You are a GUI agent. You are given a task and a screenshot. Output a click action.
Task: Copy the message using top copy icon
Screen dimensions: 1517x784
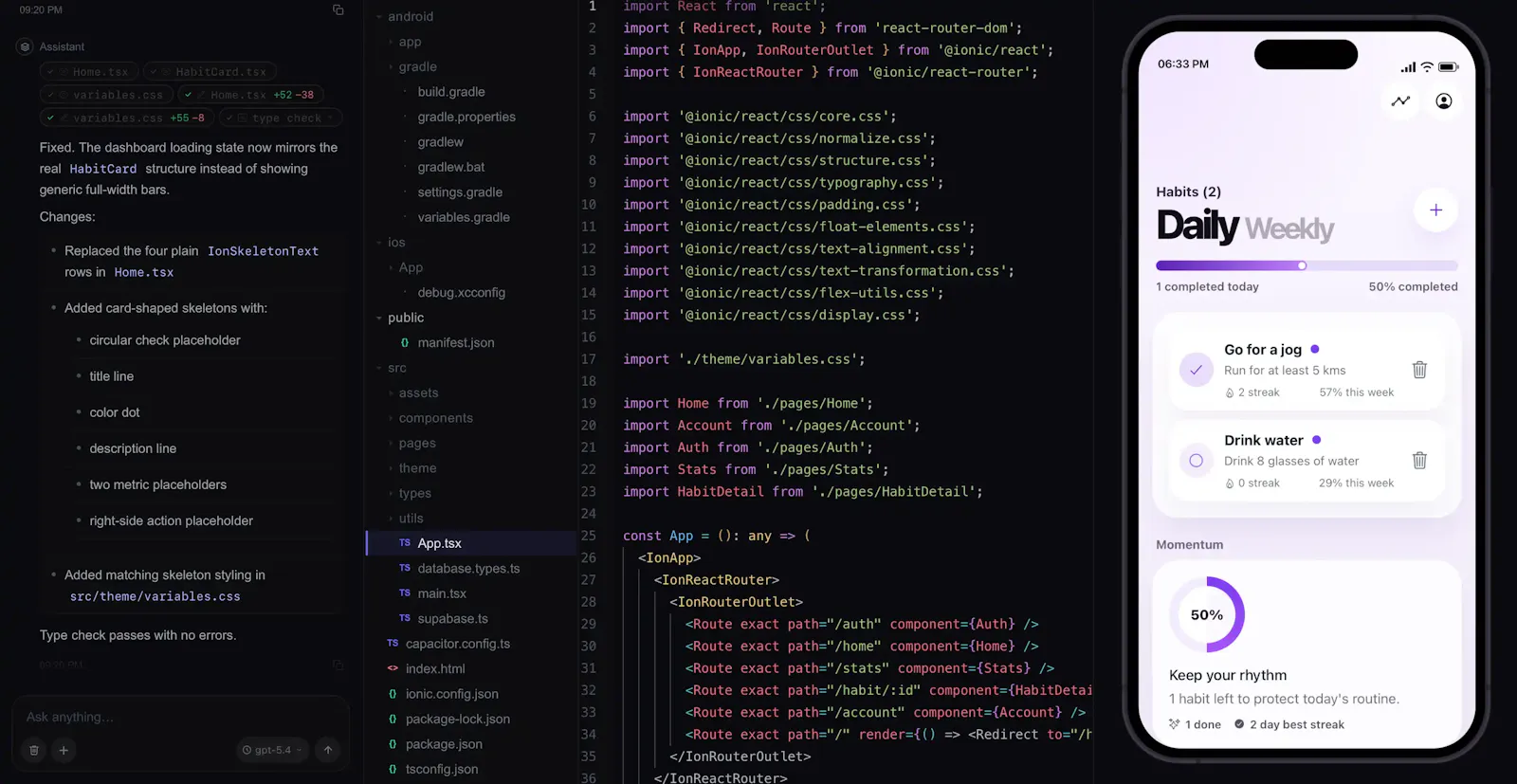338,9
